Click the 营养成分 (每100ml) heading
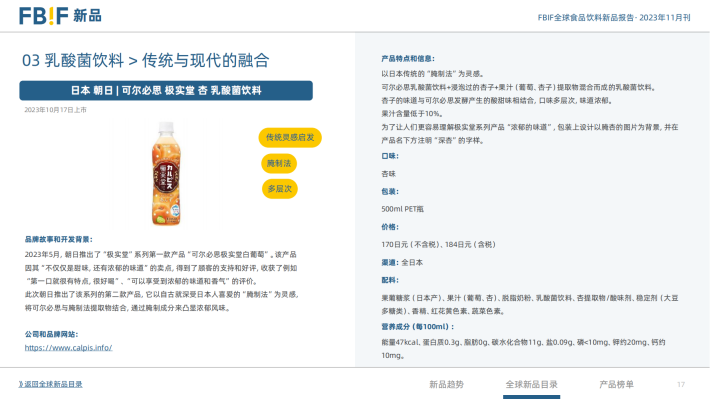710x399 pixels. [x=417, y=327]
